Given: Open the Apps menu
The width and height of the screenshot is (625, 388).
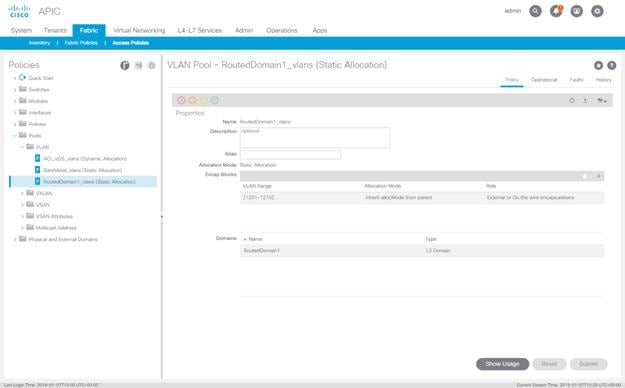Looking at the screenshot, I should (320, 30).
